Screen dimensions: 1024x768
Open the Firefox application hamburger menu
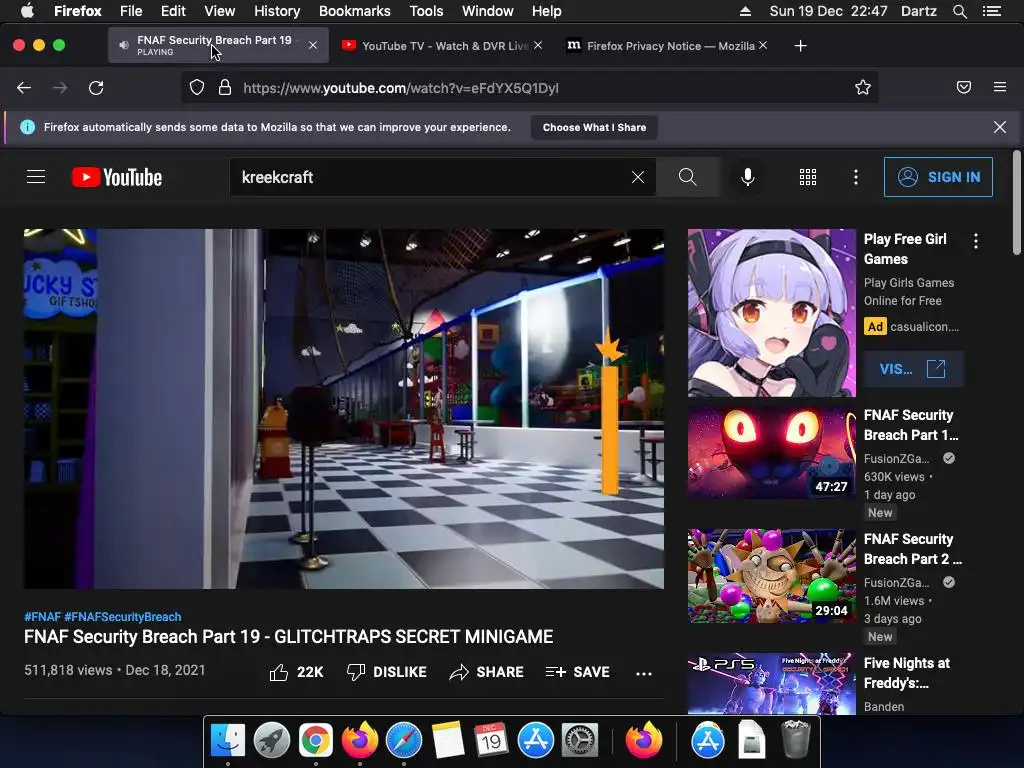[1000, 87]
